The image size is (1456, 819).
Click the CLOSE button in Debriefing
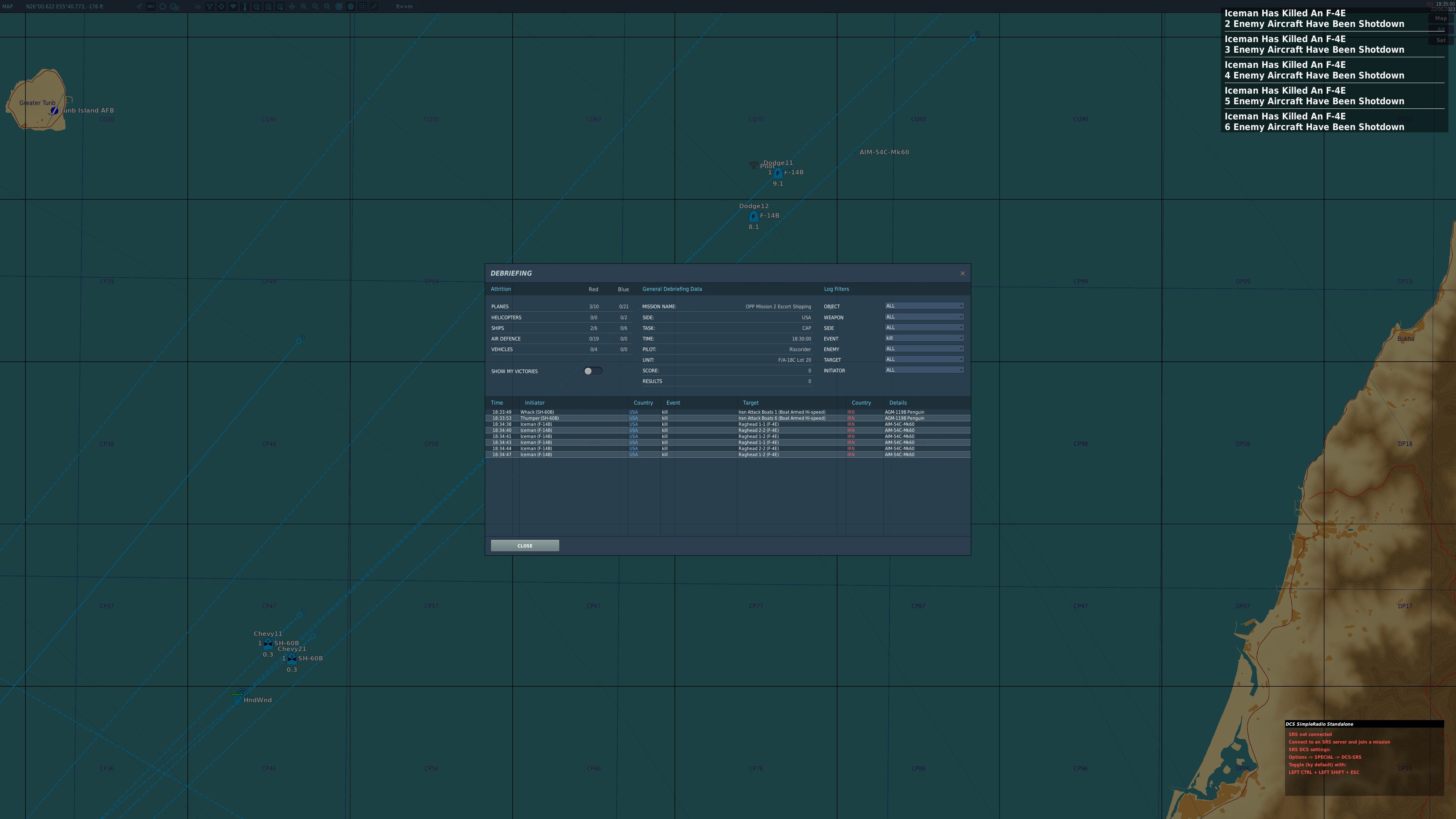[x=524, y=546]
